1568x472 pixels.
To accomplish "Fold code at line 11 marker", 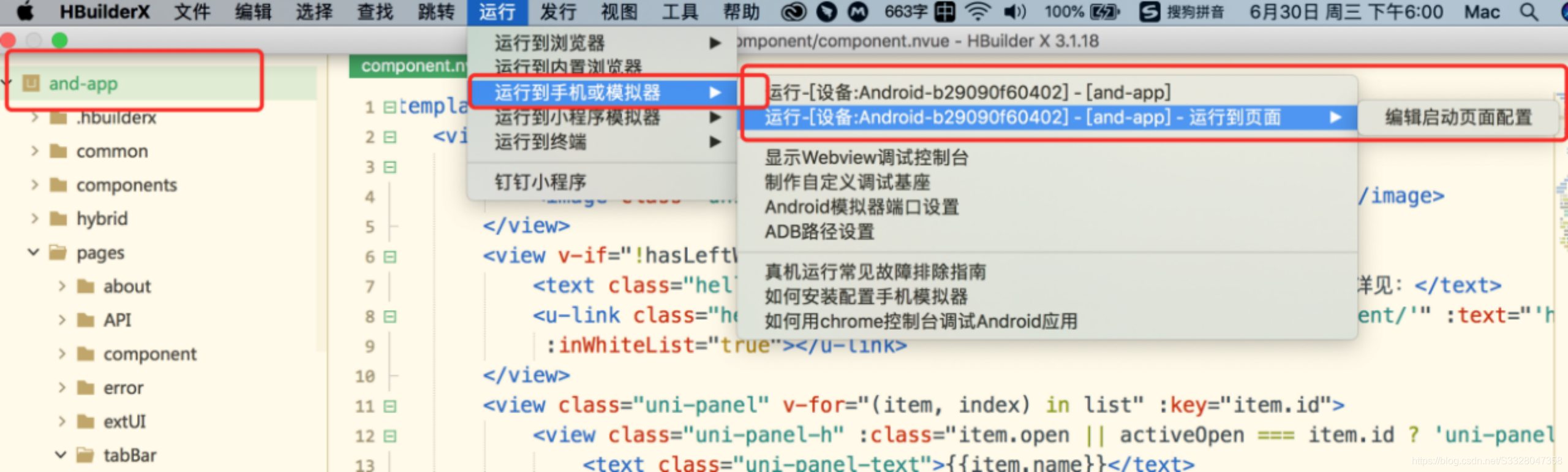I will point(390,406).
